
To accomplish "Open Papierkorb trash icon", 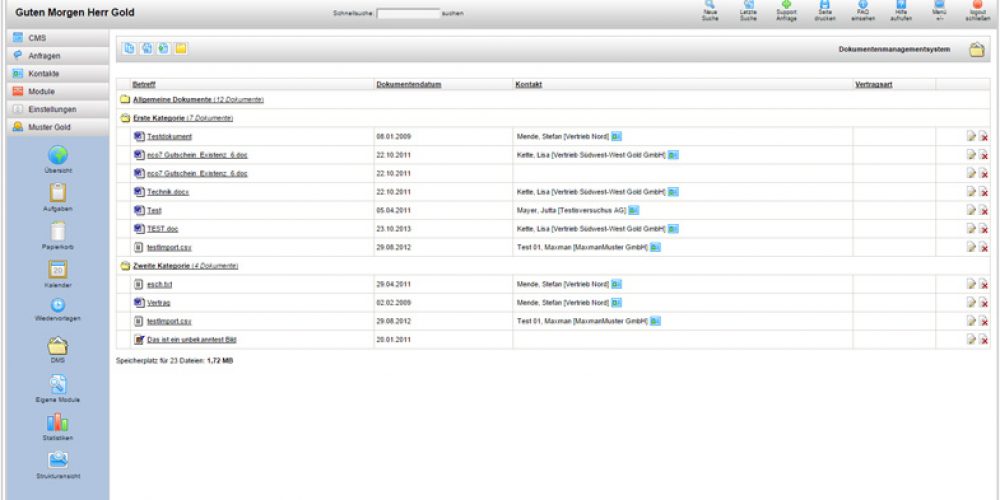I will (x=58, y=231).
